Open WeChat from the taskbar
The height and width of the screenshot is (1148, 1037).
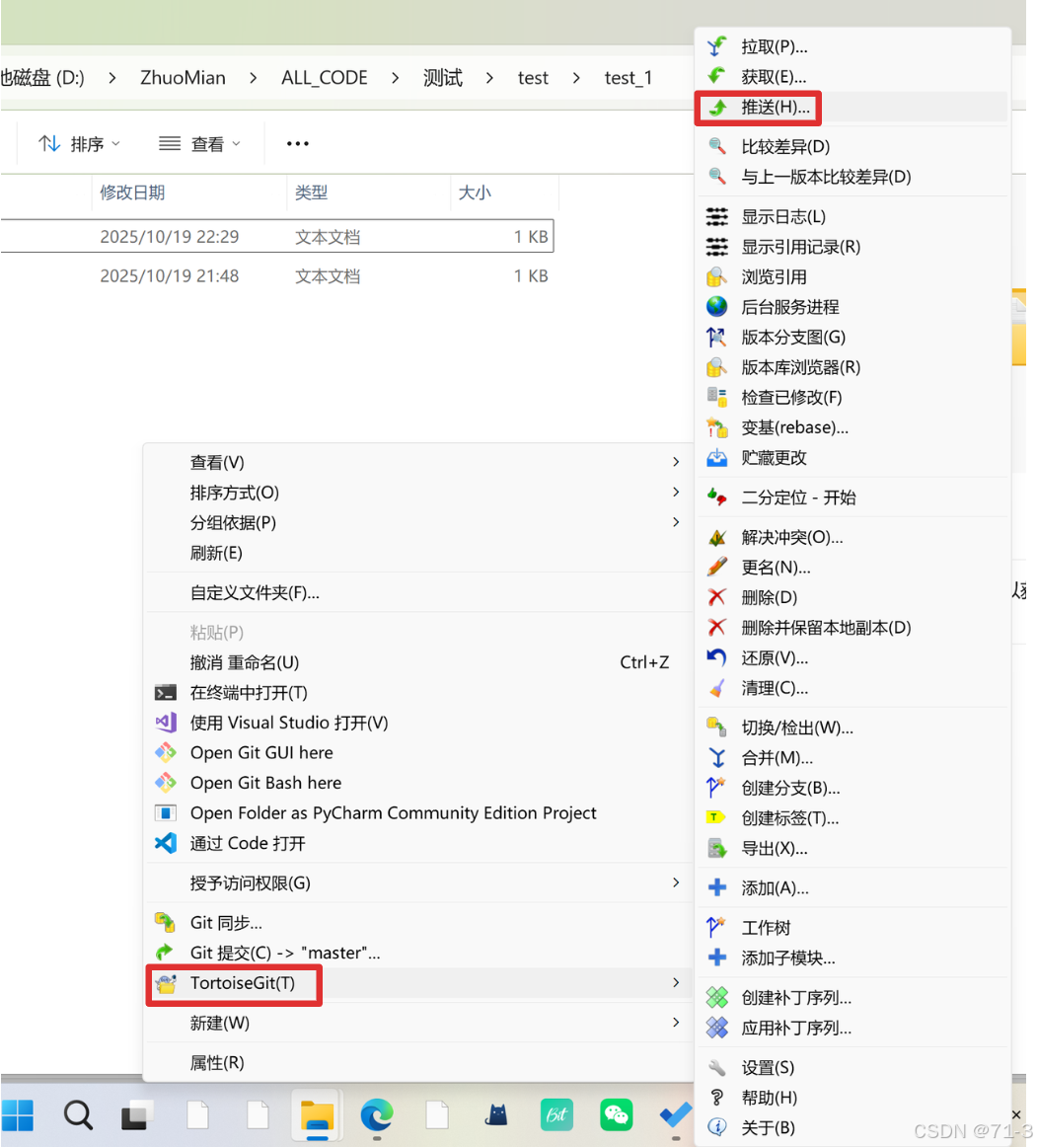pos(617,1115)
